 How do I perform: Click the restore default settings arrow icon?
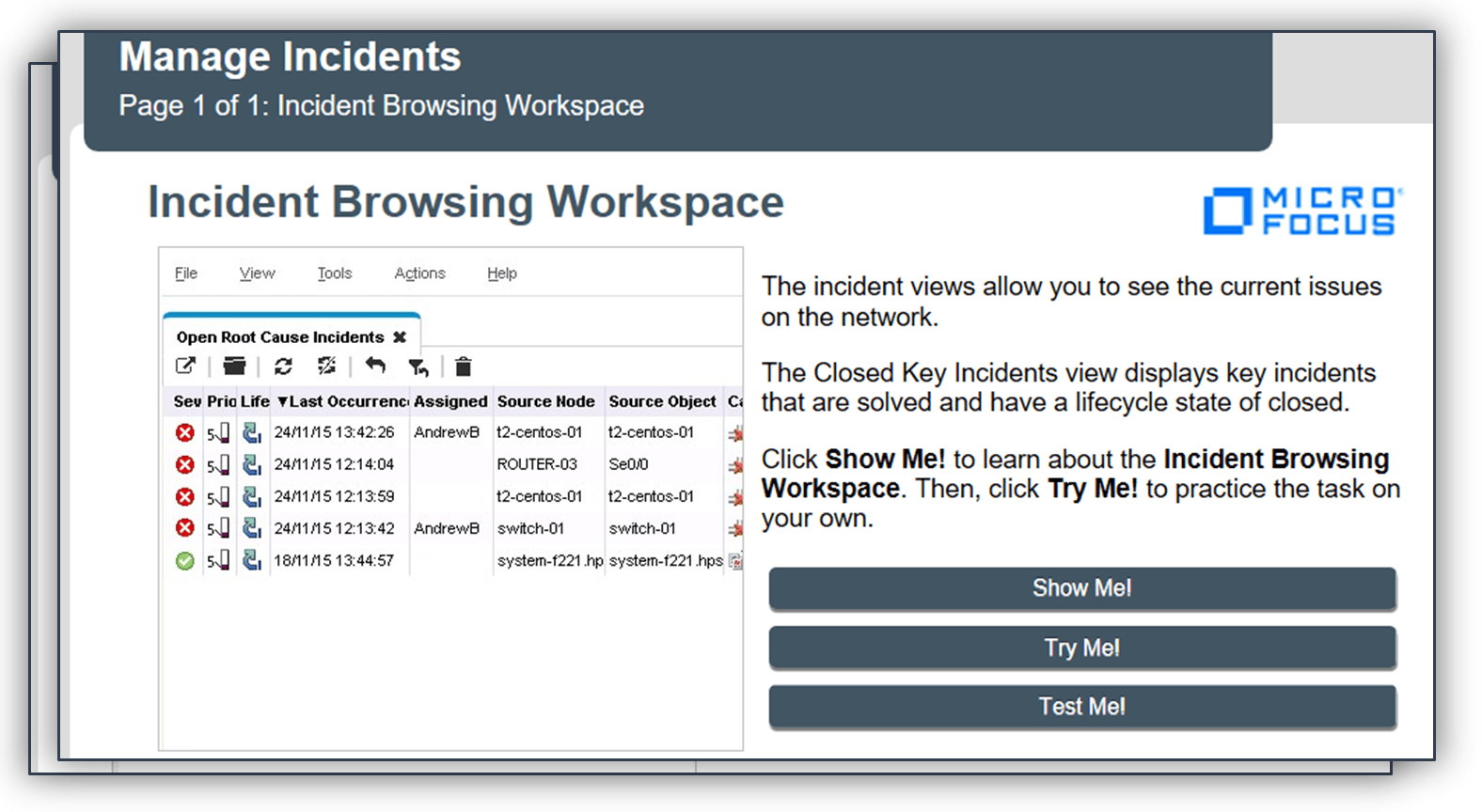pos(375,367)
